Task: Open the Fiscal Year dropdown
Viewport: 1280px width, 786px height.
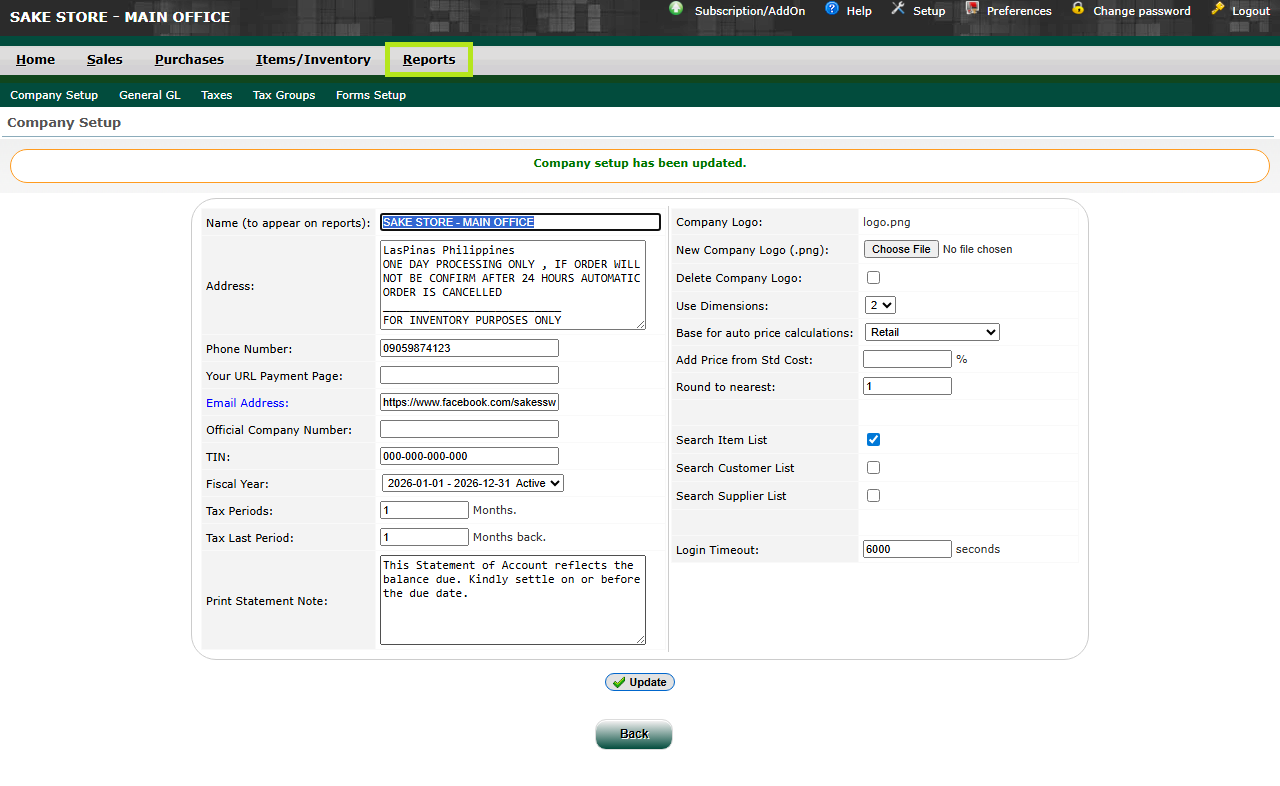Action: pos(472,483)
